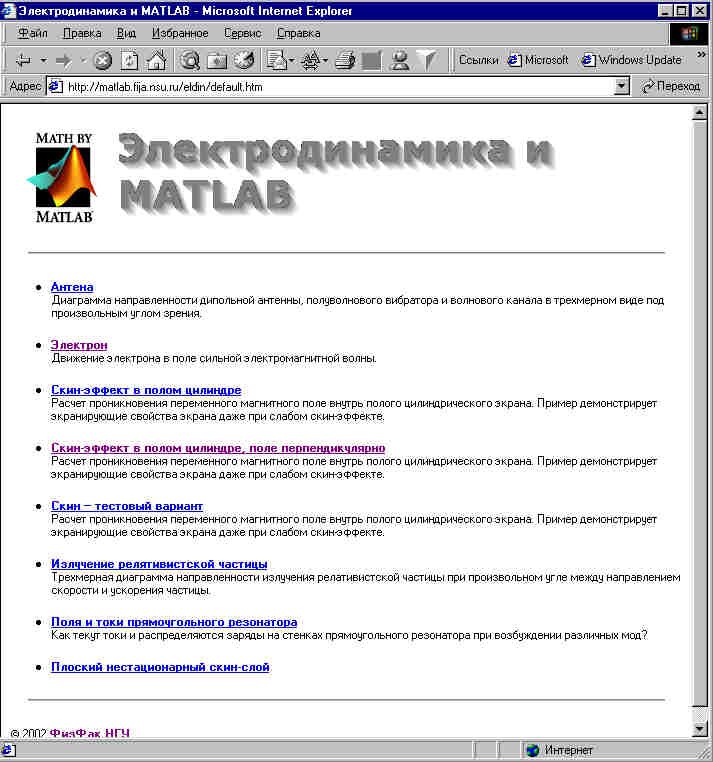713x762 pixels.
Task: Click the Электродинамика и MATLAB heading
Action: [335, 173]
